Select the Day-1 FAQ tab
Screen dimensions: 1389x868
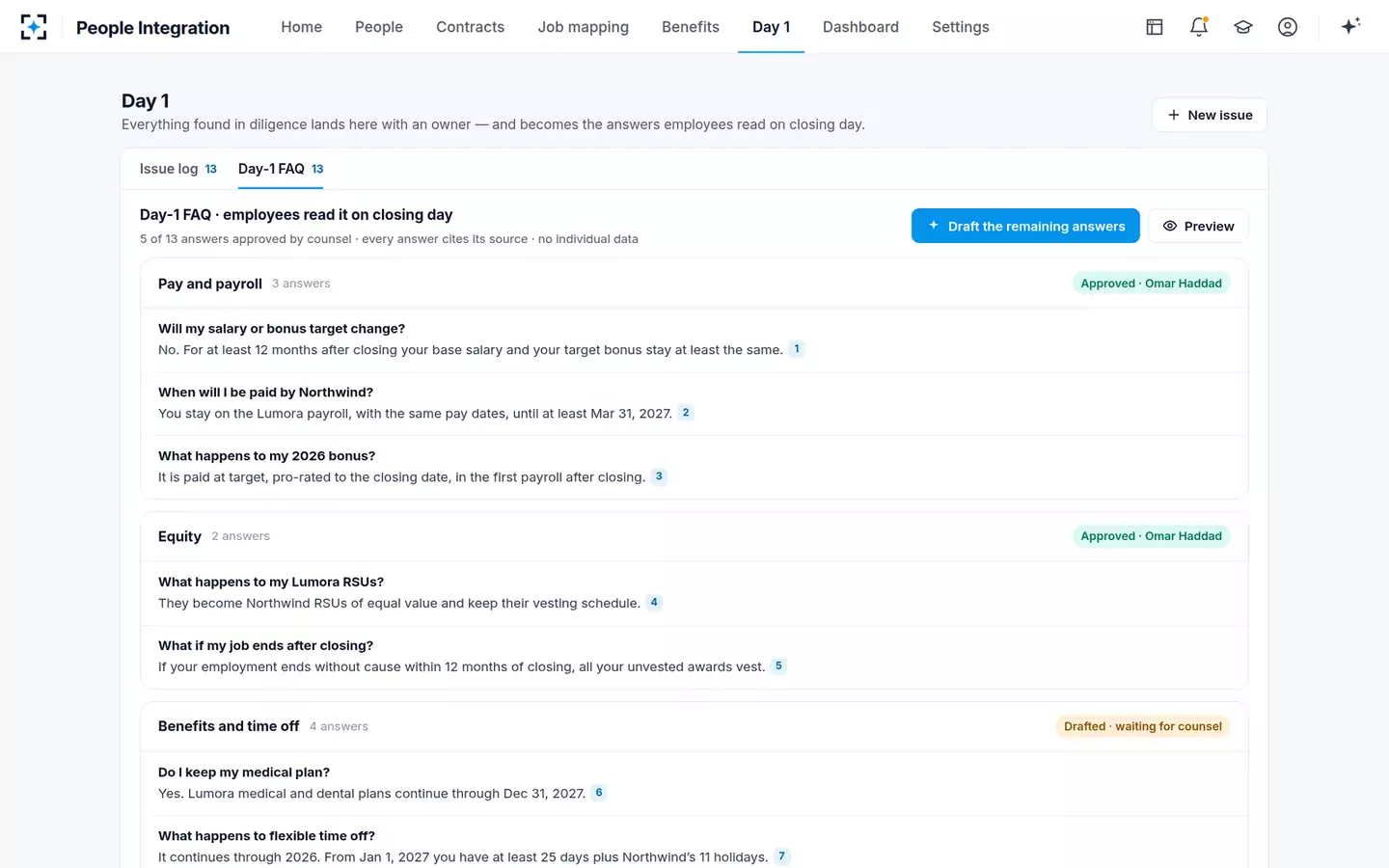[281, 169]
